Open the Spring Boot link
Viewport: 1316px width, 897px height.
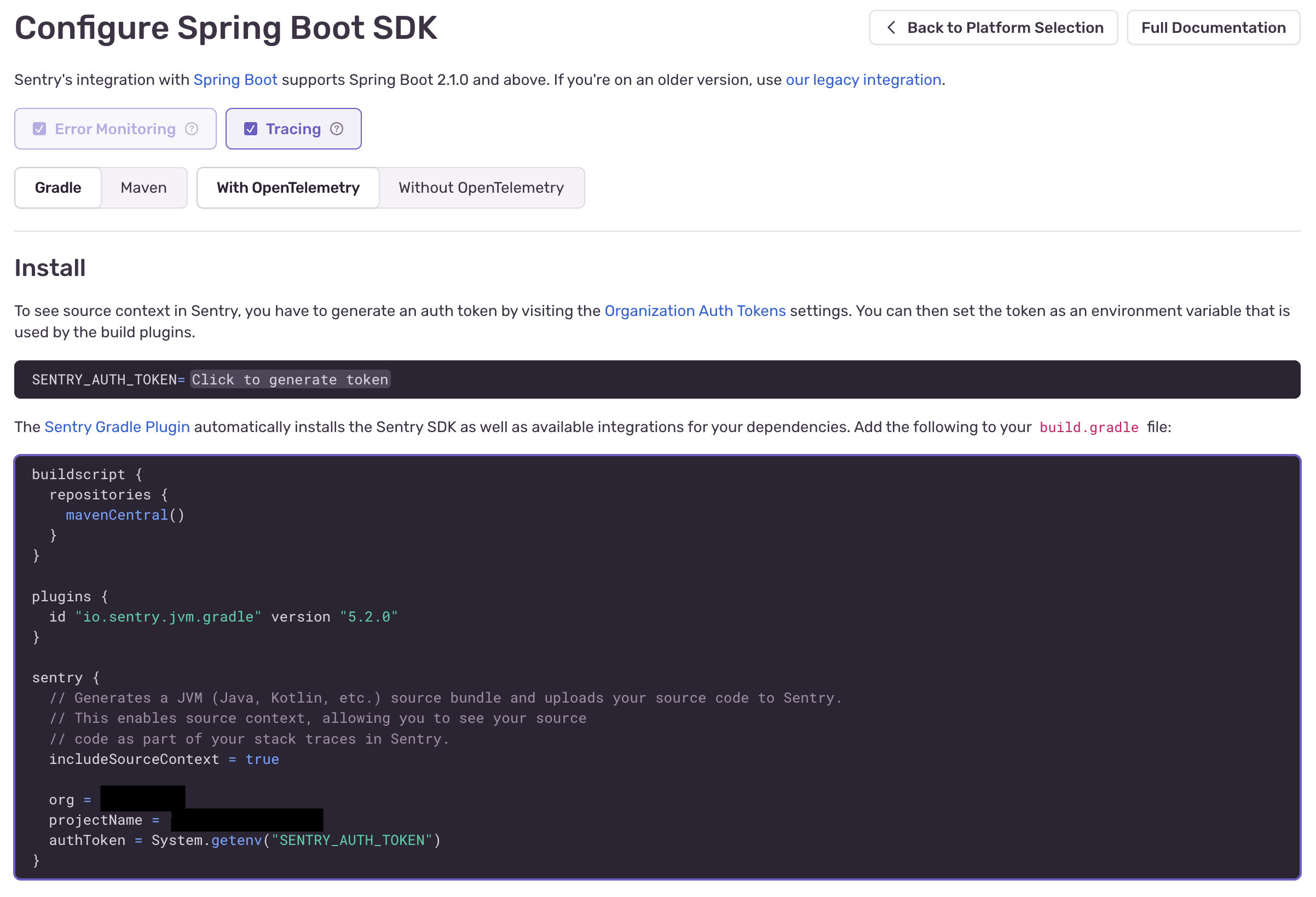coord(235,80)
